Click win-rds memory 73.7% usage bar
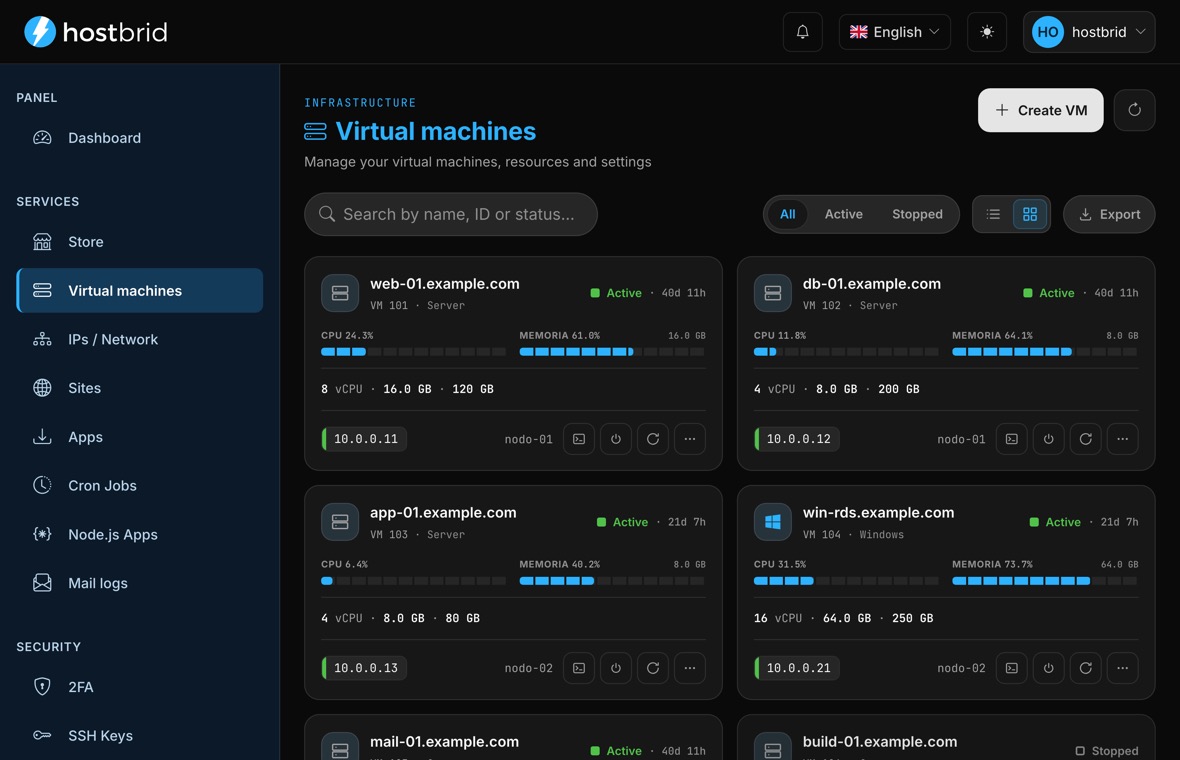 click(1045, 581)
